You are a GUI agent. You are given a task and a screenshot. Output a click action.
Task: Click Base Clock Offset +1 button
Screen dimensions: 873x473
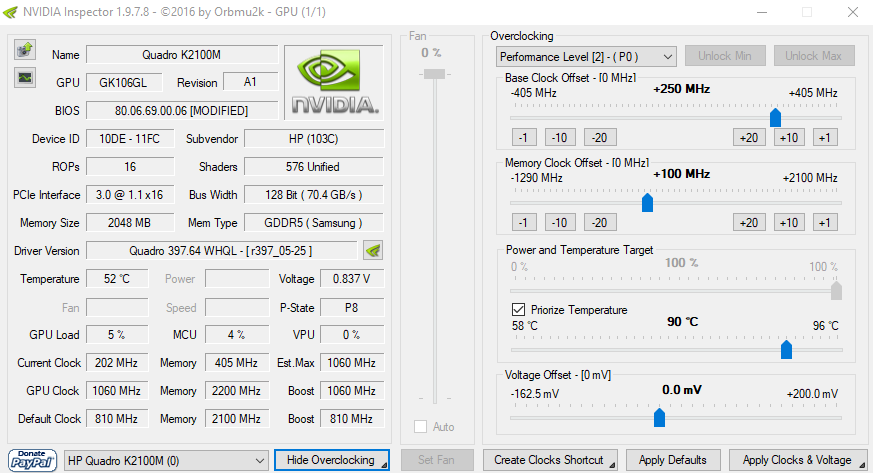[x=825, y=137]
